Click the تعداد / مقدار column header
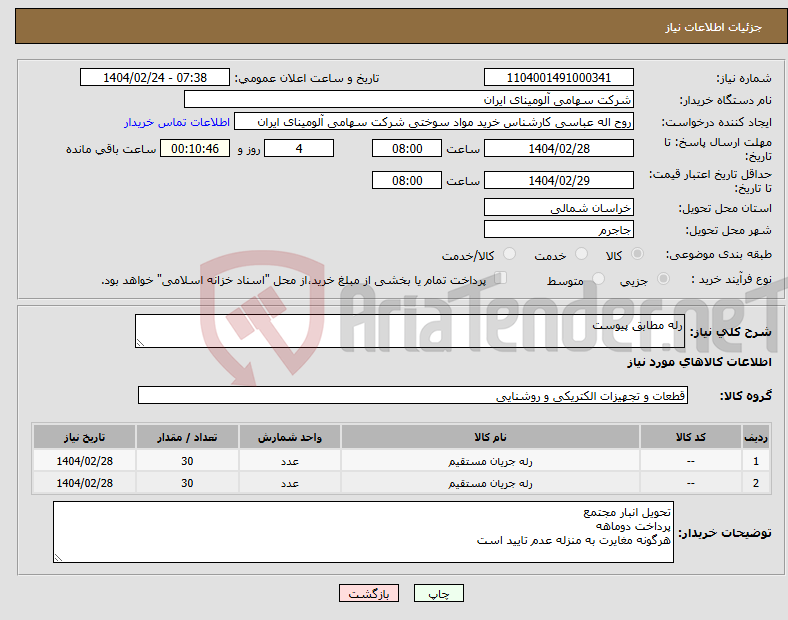Screen dimensions: 788x620 (187, 437)
